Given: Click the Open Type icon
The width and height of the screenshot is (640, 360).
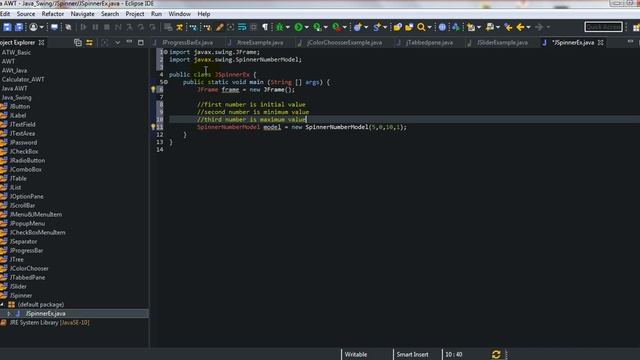Looking at the screenshot, I should (x=397, y=27).
